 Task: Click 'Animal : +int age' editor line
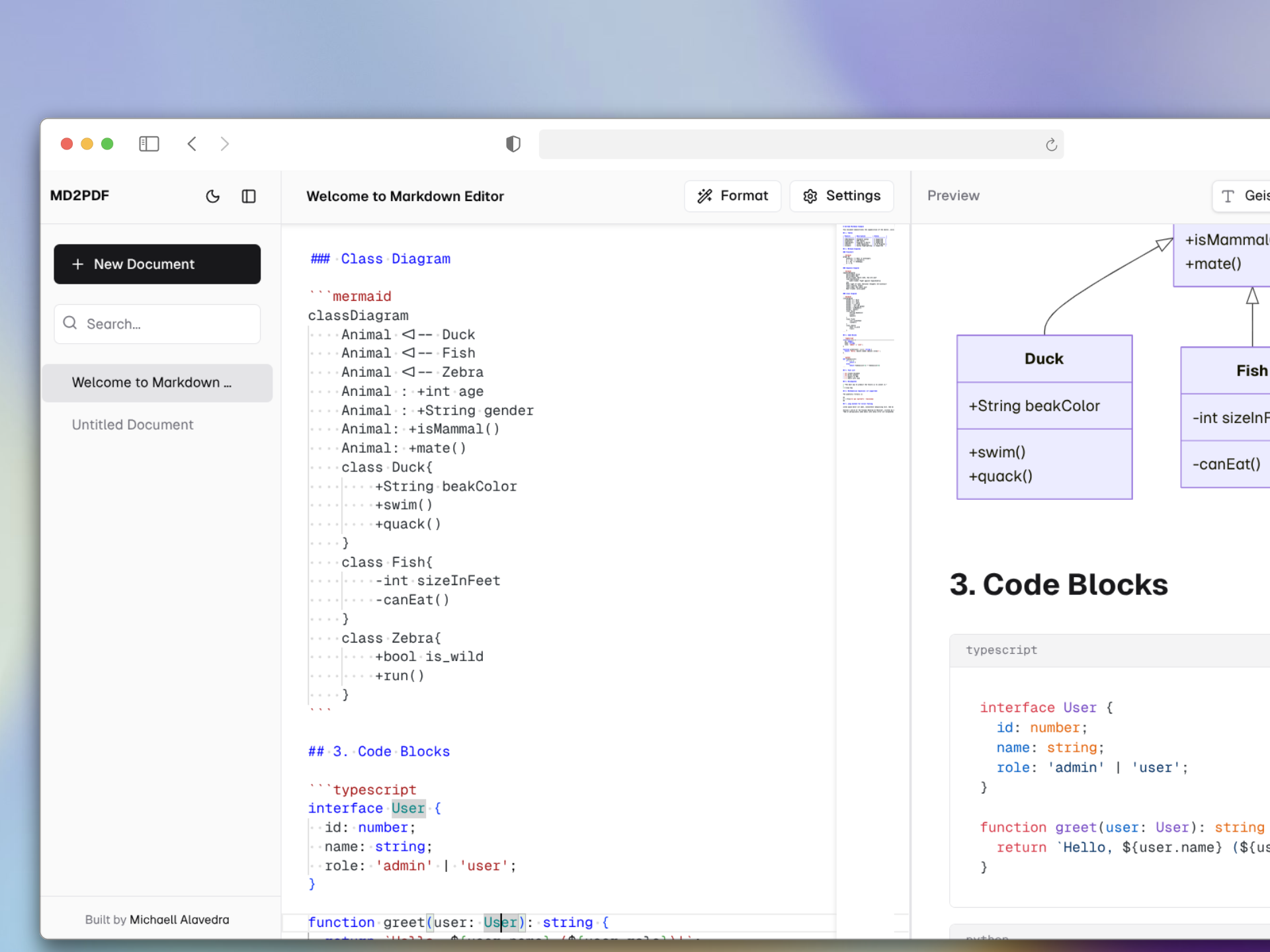(x=412, y=392)
